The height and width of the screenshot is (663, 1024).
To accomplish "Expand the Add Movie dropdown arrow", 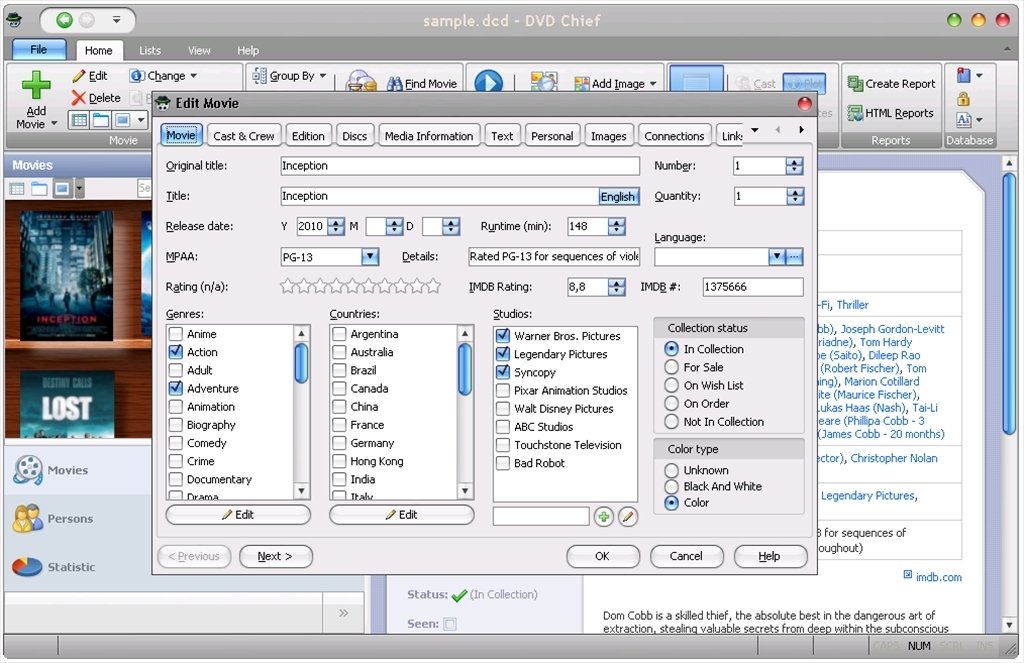I will [54, 123].
